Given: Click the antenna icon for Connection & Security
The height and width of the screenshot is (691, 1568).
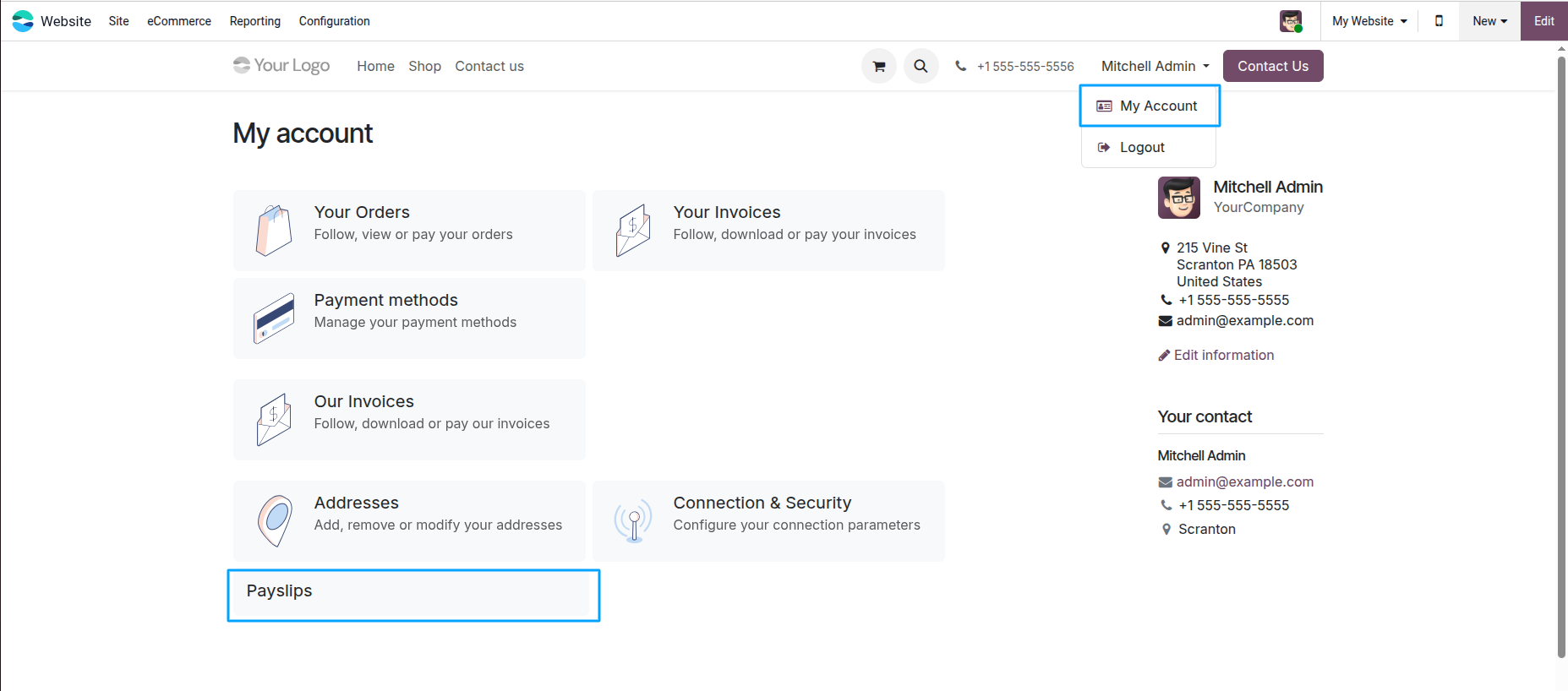Looking at the screenshot, I should 633,521.
